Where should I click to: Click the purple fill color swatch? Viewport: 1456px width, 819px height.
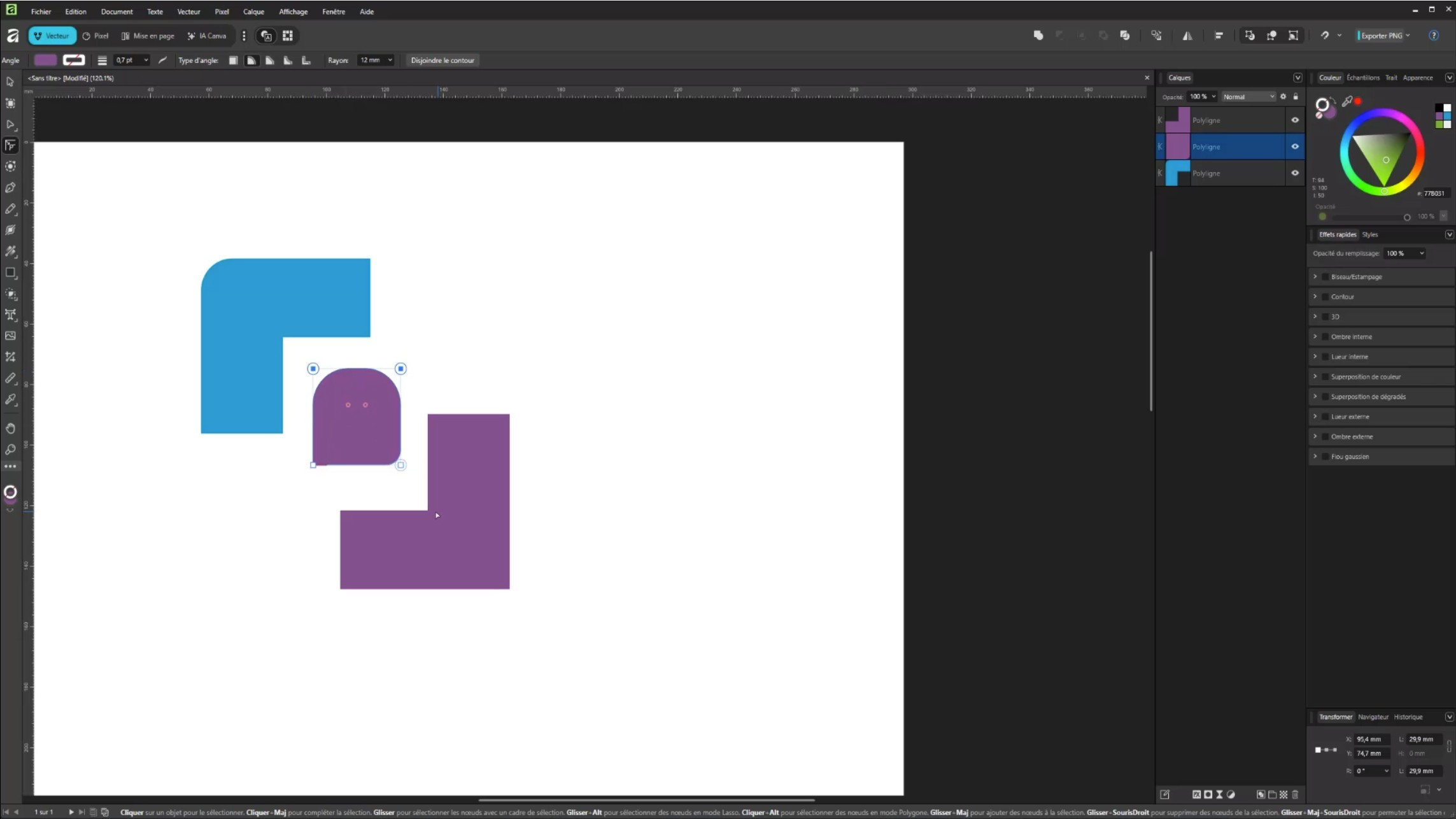point(45,60)
